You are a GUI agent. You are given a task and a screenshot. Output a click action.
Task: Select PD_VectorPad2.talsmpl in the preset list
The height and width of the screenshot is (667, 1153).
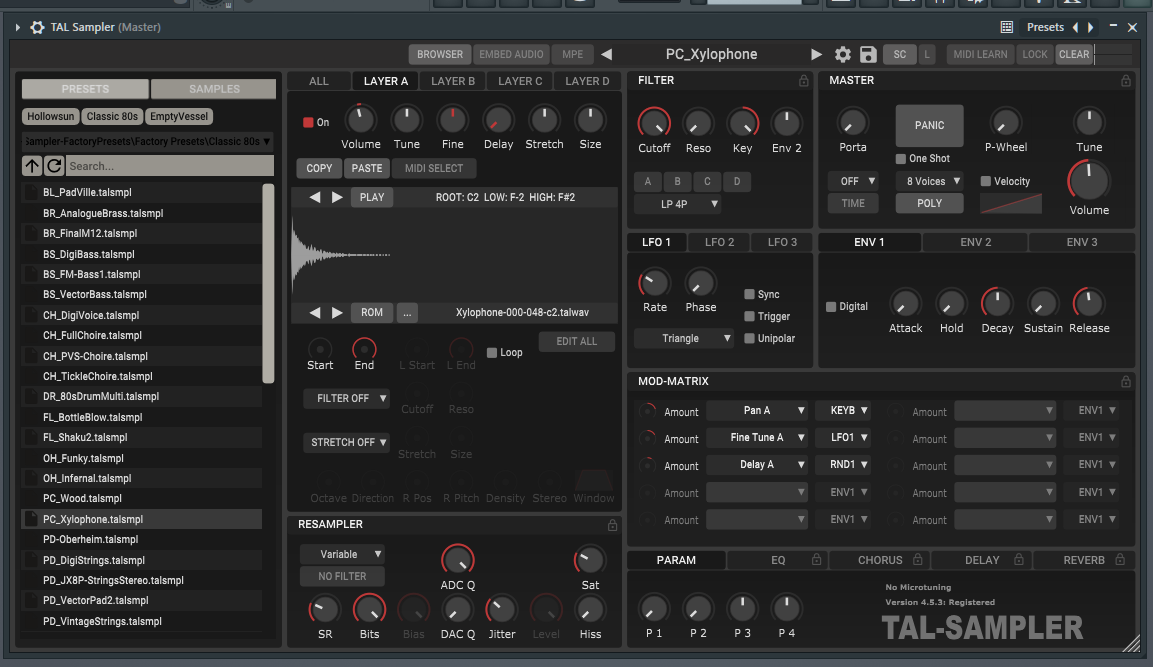[x=142, y=600]
